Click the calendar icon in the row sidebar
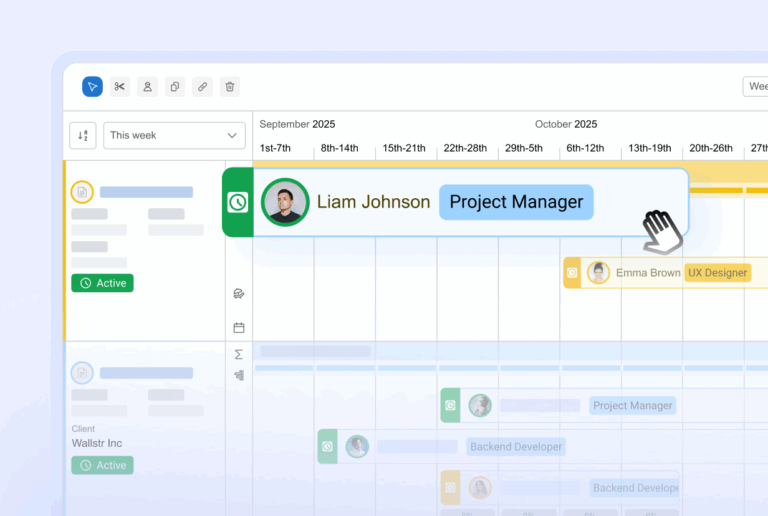This screenshot has height=516, width=768. pyautogui.click(x=239, y=327)
